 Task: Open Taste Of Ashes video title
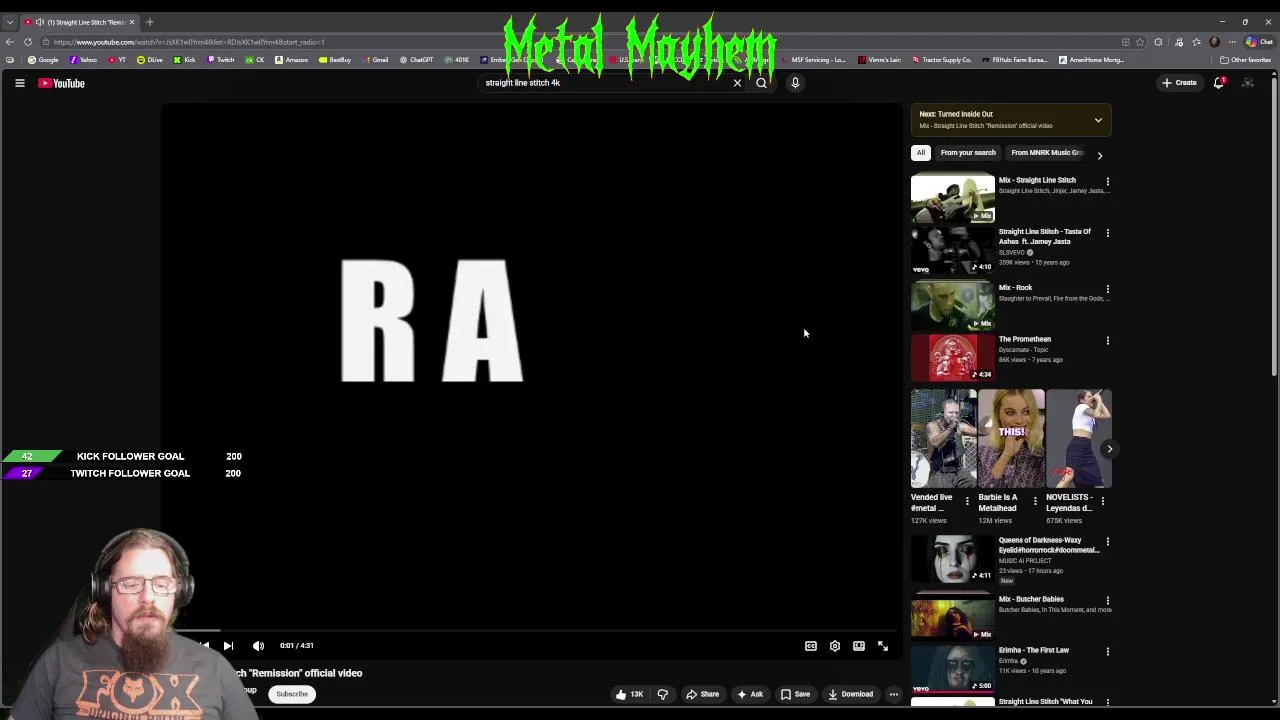[x=1044, y=236]
